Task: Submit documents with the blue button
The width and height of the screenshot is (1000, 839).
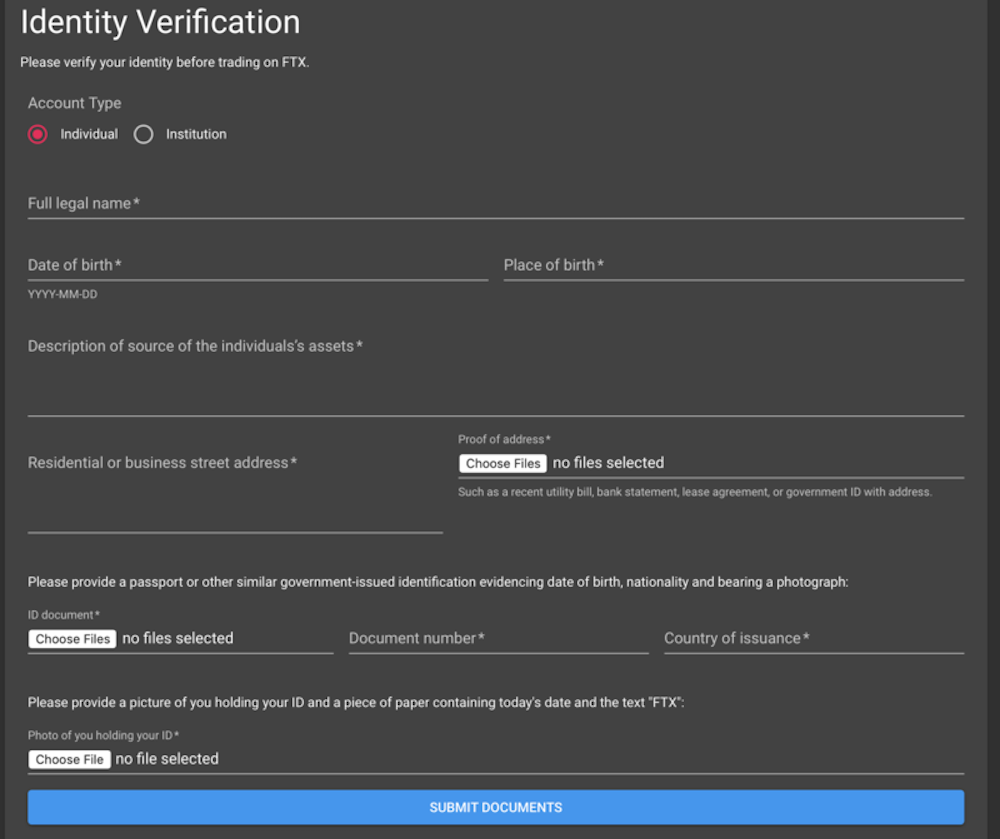Action: 496,807
